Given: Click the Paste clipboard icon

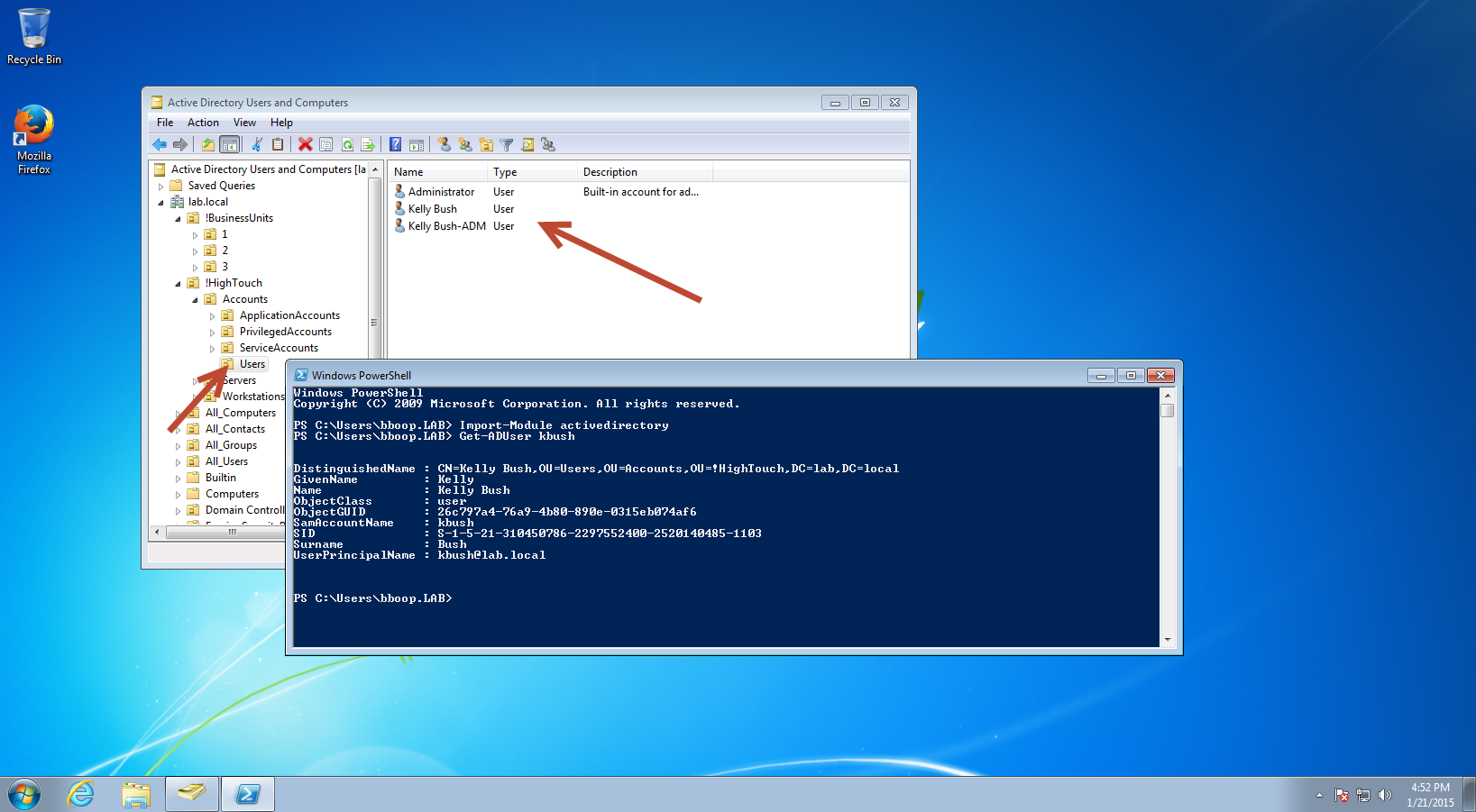Looking at the screenshot, I should coord(278,144).
